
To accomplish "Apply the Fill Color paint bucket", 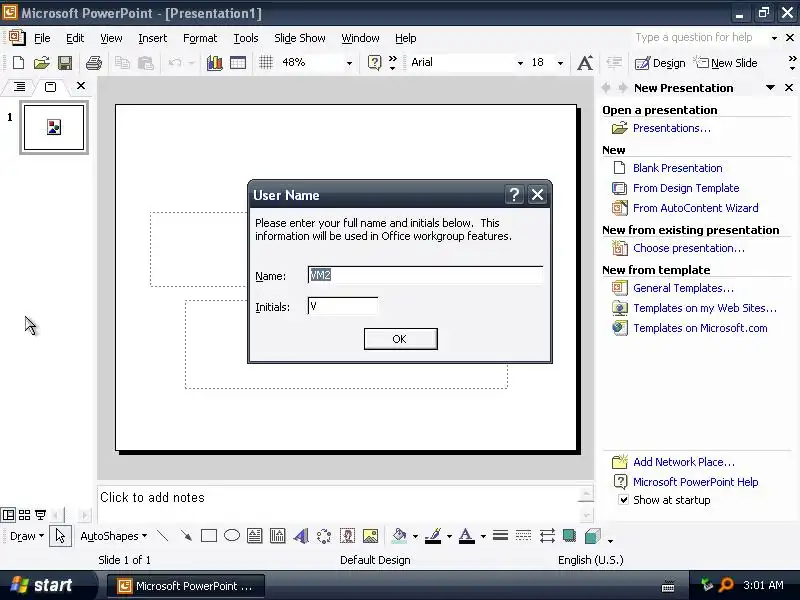I will 399,536.
